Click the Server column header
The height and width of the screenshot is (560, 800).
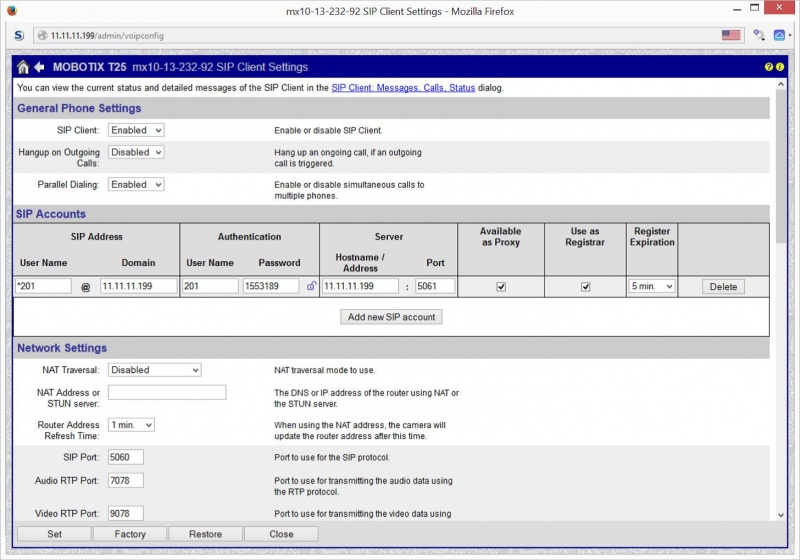(x=389, y=237)
